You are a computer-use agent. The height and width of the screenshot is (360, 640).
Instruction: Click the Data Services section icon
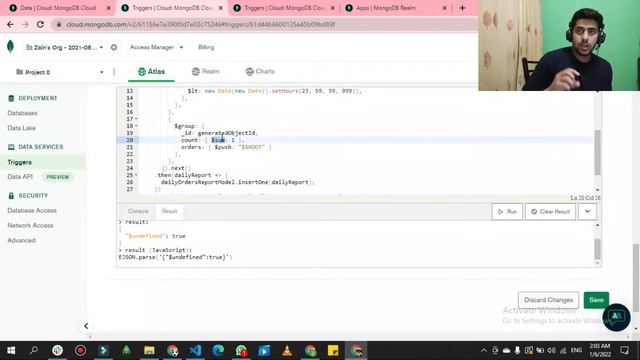[x=11, y=147]
